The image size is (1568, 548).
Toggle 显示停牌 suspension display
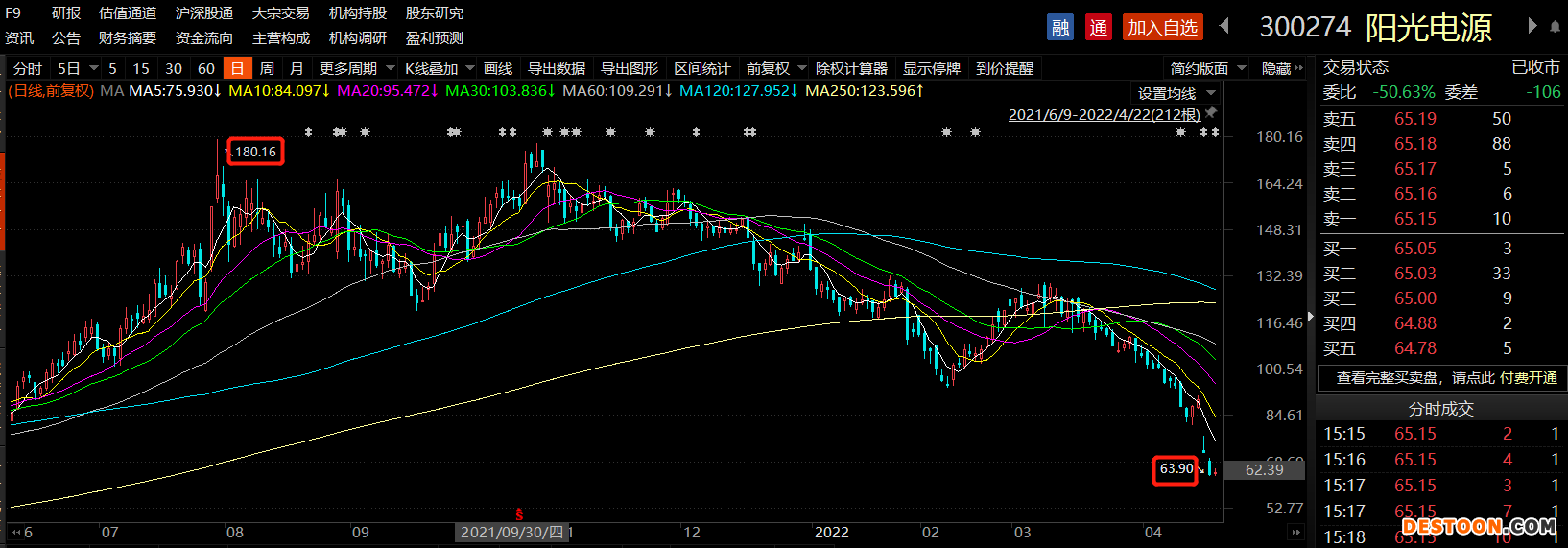pyautogui.click(x=931, y=68)
